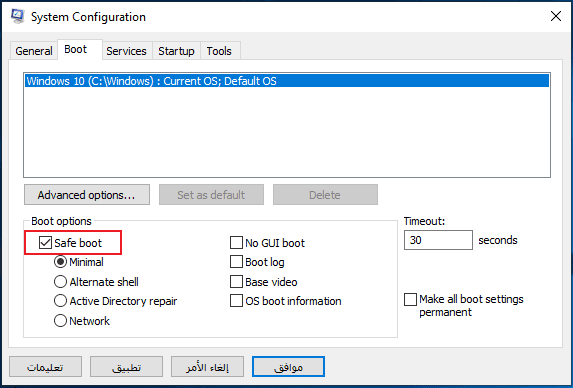Viewport: 573px width, 388px height.
Task: Open the Tools tab
Action: [x=219, y=51]
